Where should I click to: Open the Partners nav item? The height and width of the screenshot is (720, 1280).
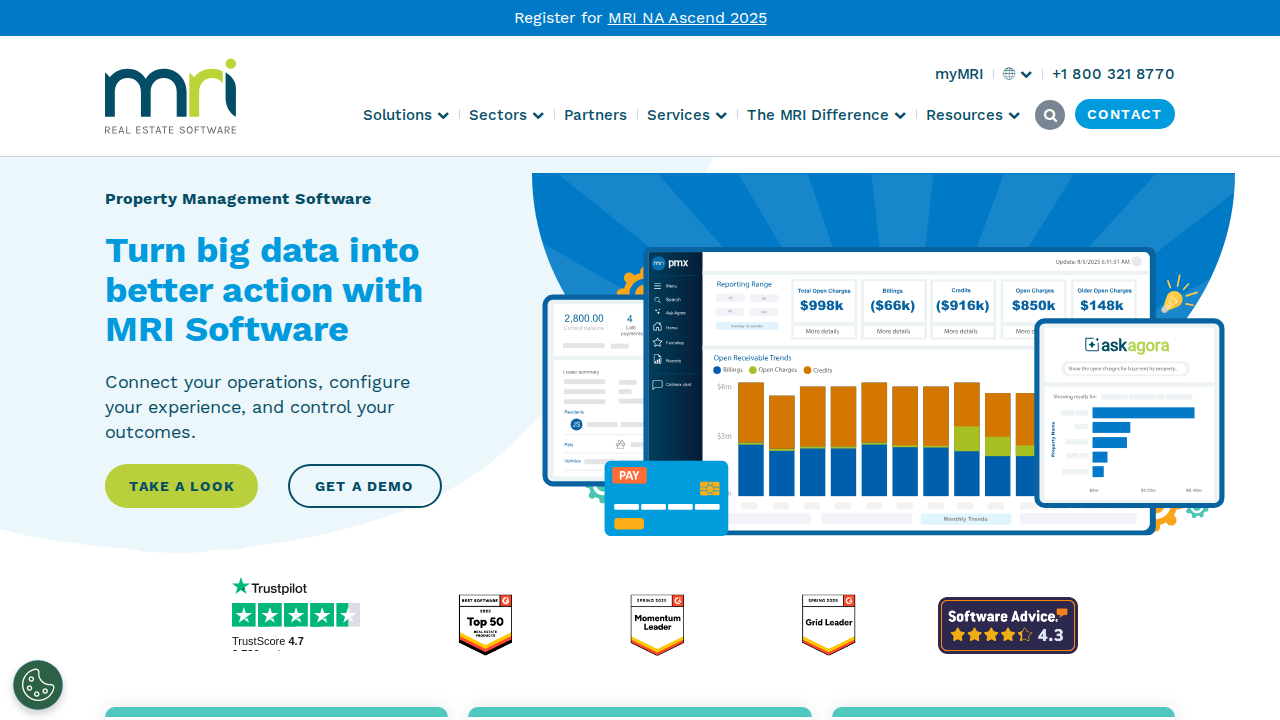coord(595,115)
